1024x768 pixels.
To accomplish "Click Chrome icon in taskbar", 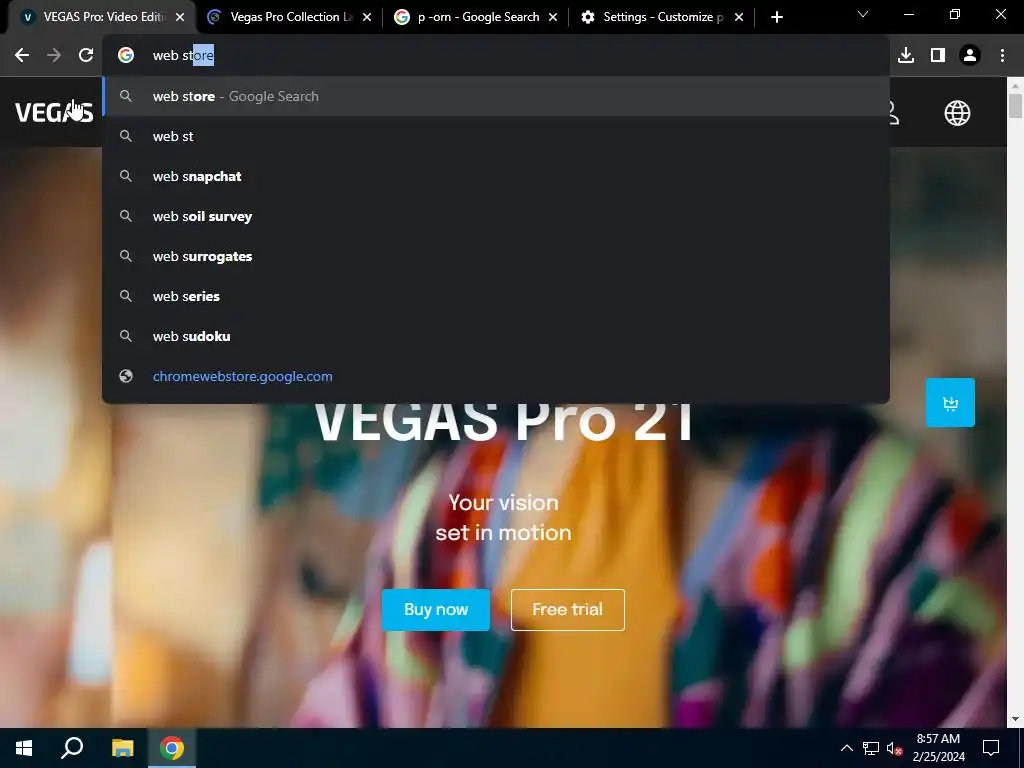I will [172, 748].
